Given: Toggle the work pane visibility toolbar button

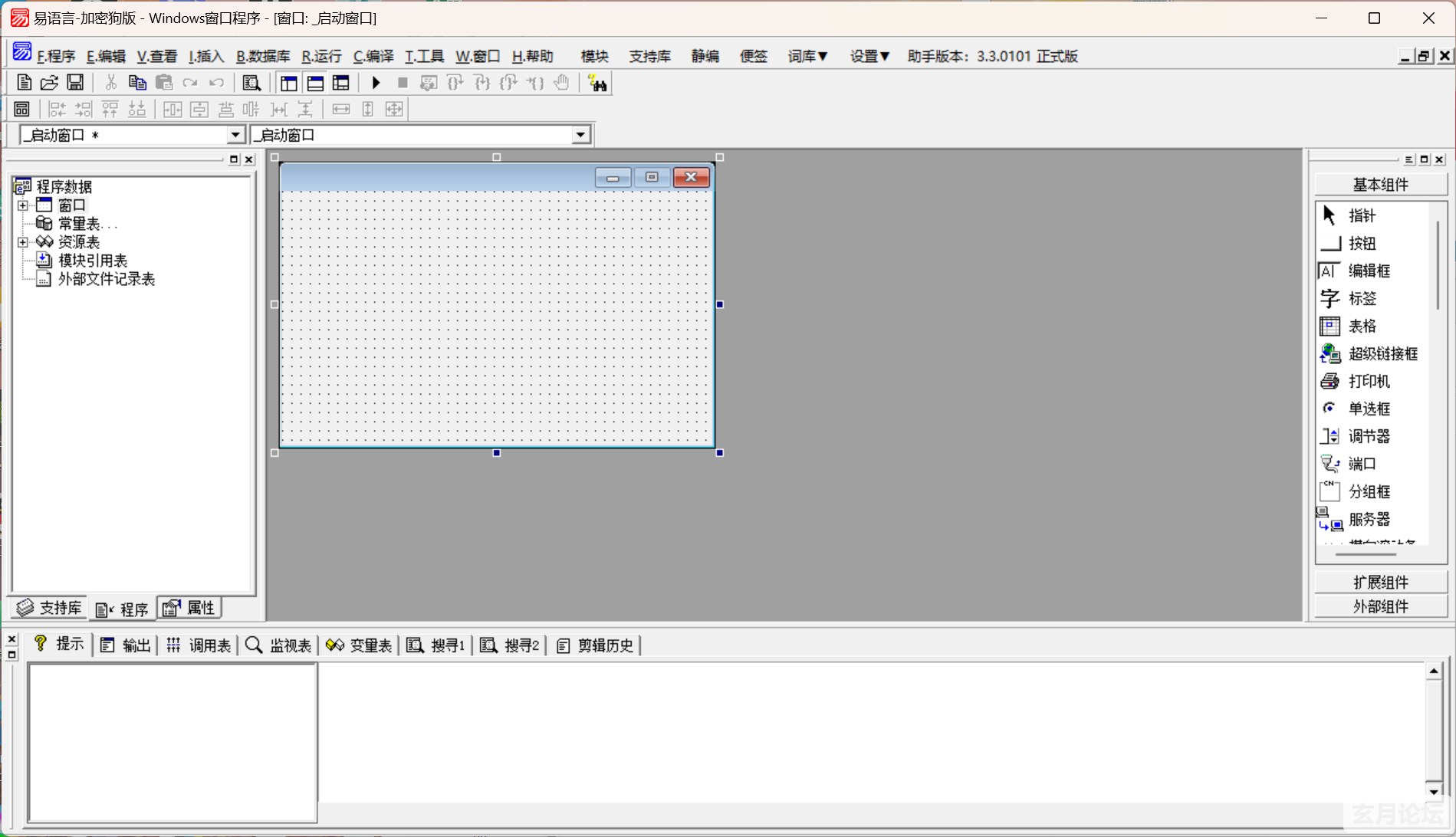Looking at the screenshot, I should pos(288,83).
